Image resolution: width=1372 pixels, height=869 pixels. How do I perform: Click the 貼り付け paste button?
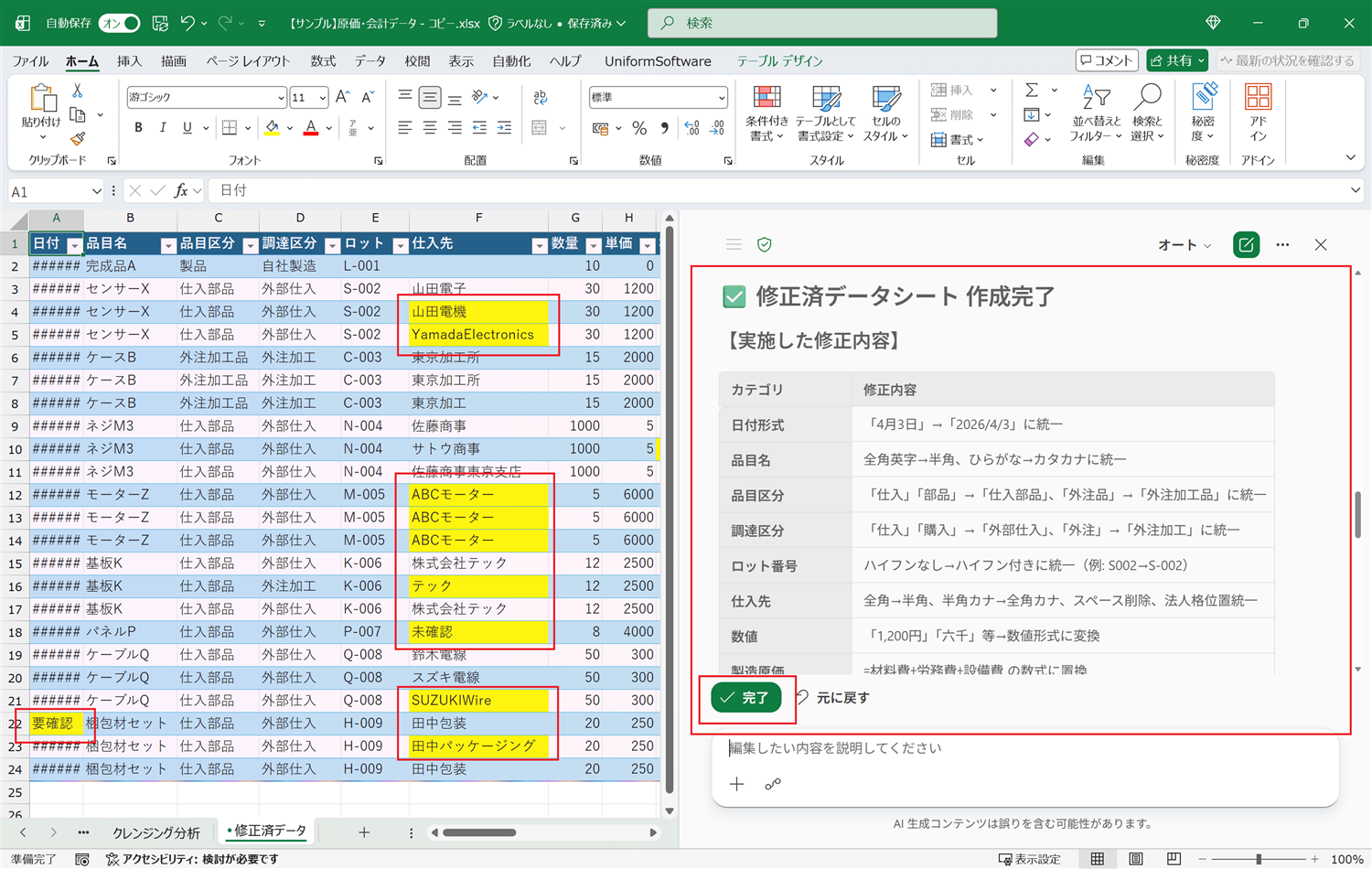[x=41, y=112]
